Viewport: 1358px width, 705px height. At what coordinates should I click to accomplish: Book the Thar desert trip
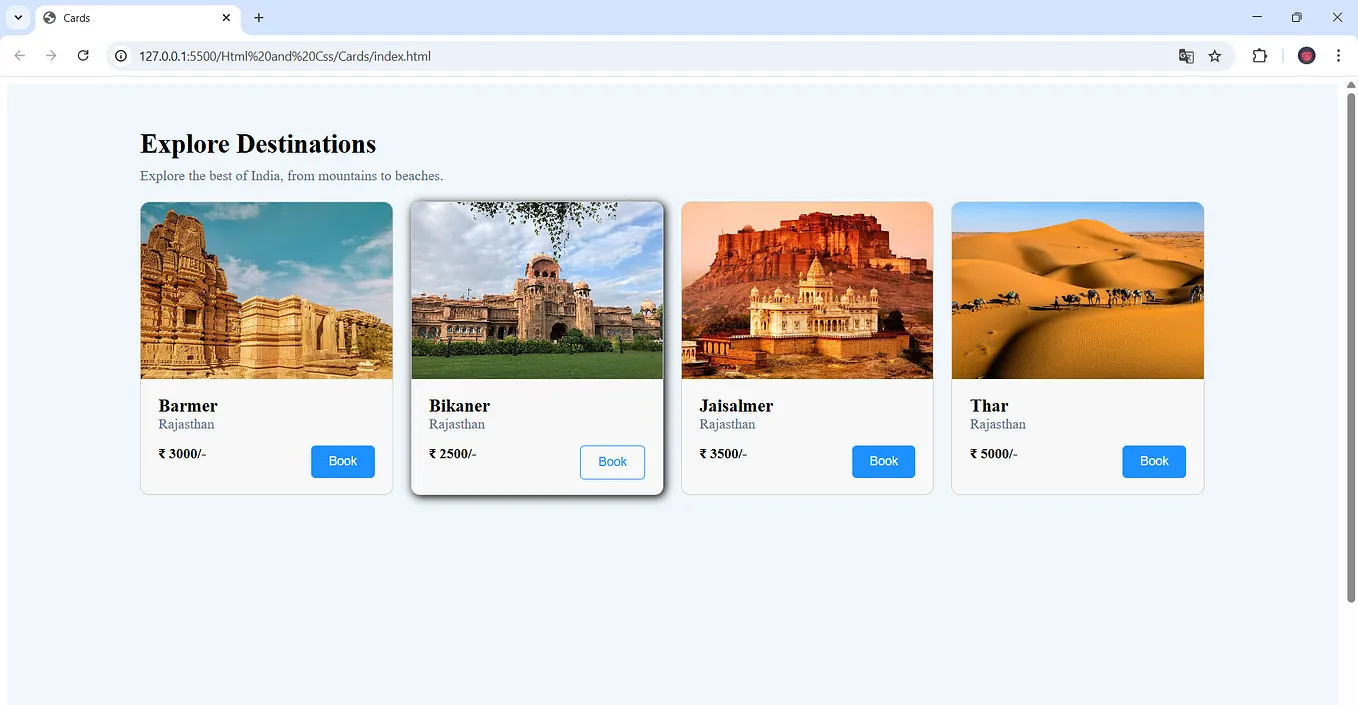1154,461
